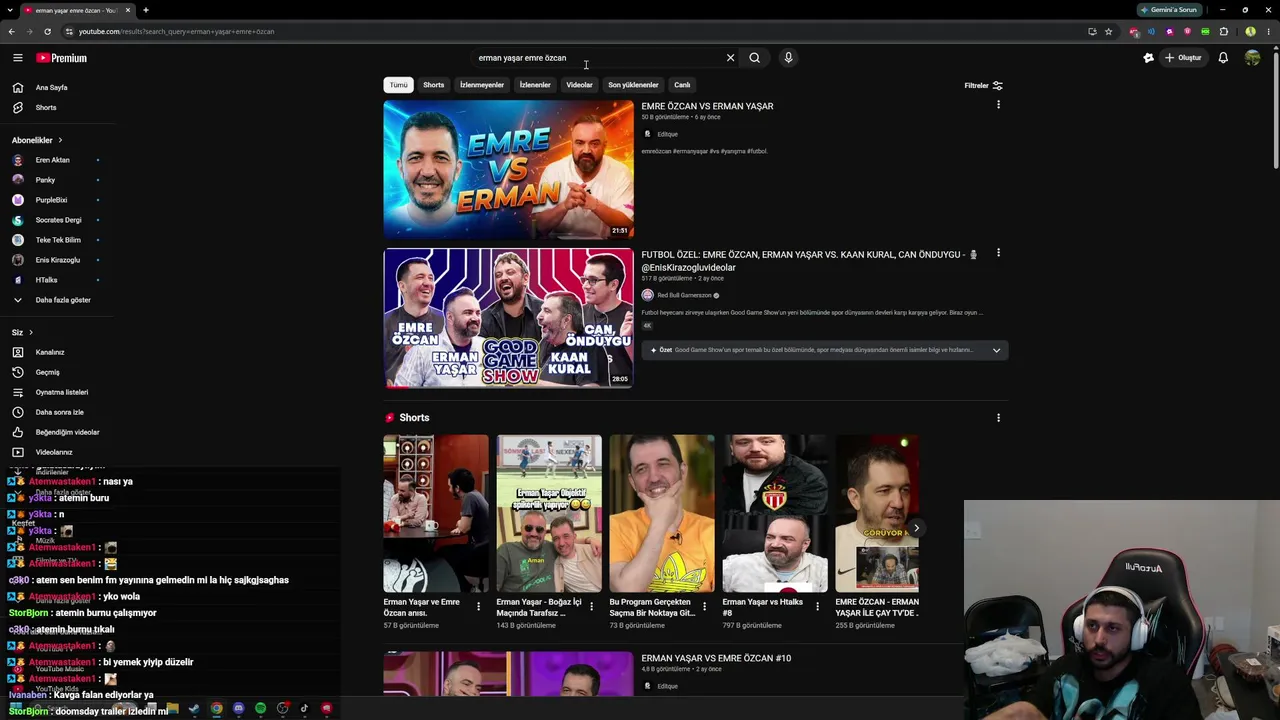The width and height of the screenshot is (1280, 720).
Task: Open TikTok from the taskbar
Action: tap(304, 709)
